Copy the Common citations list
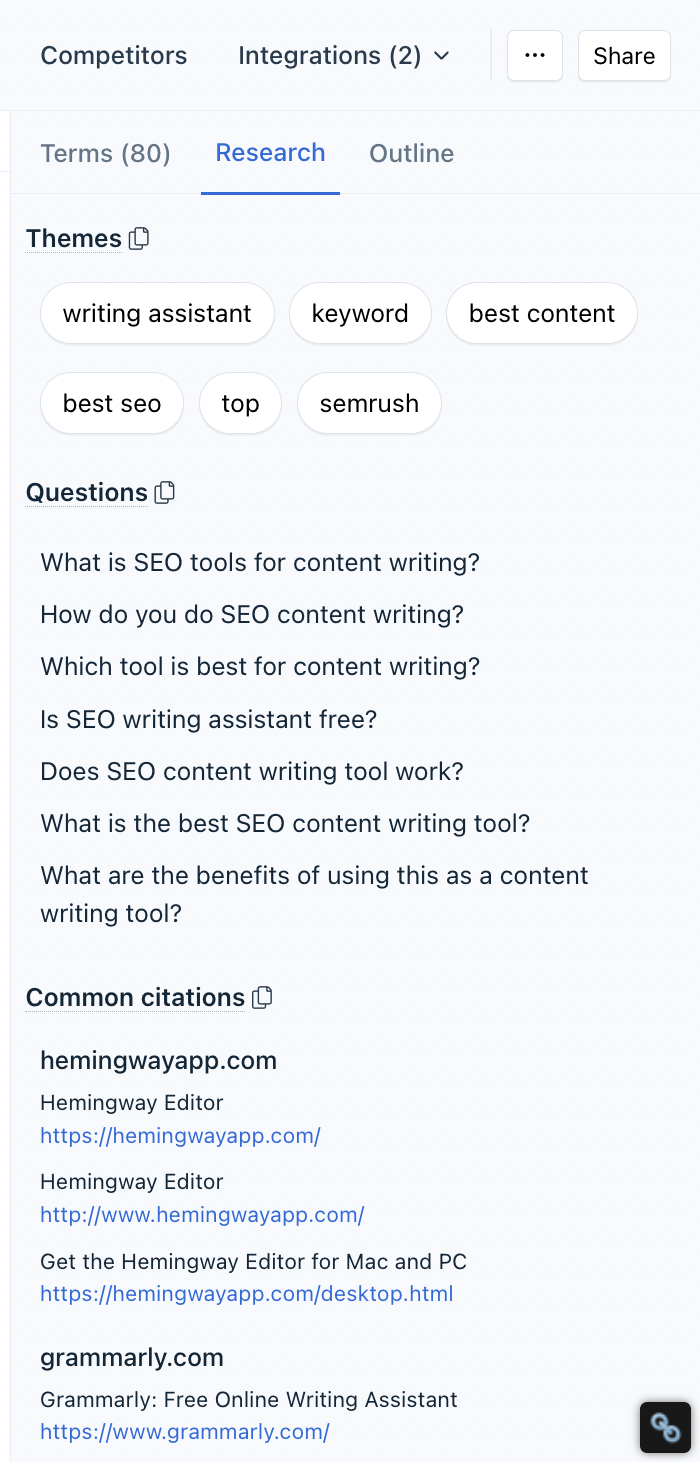The height and width of the screenshot is (1462, 700). click(x=263, y=998)
